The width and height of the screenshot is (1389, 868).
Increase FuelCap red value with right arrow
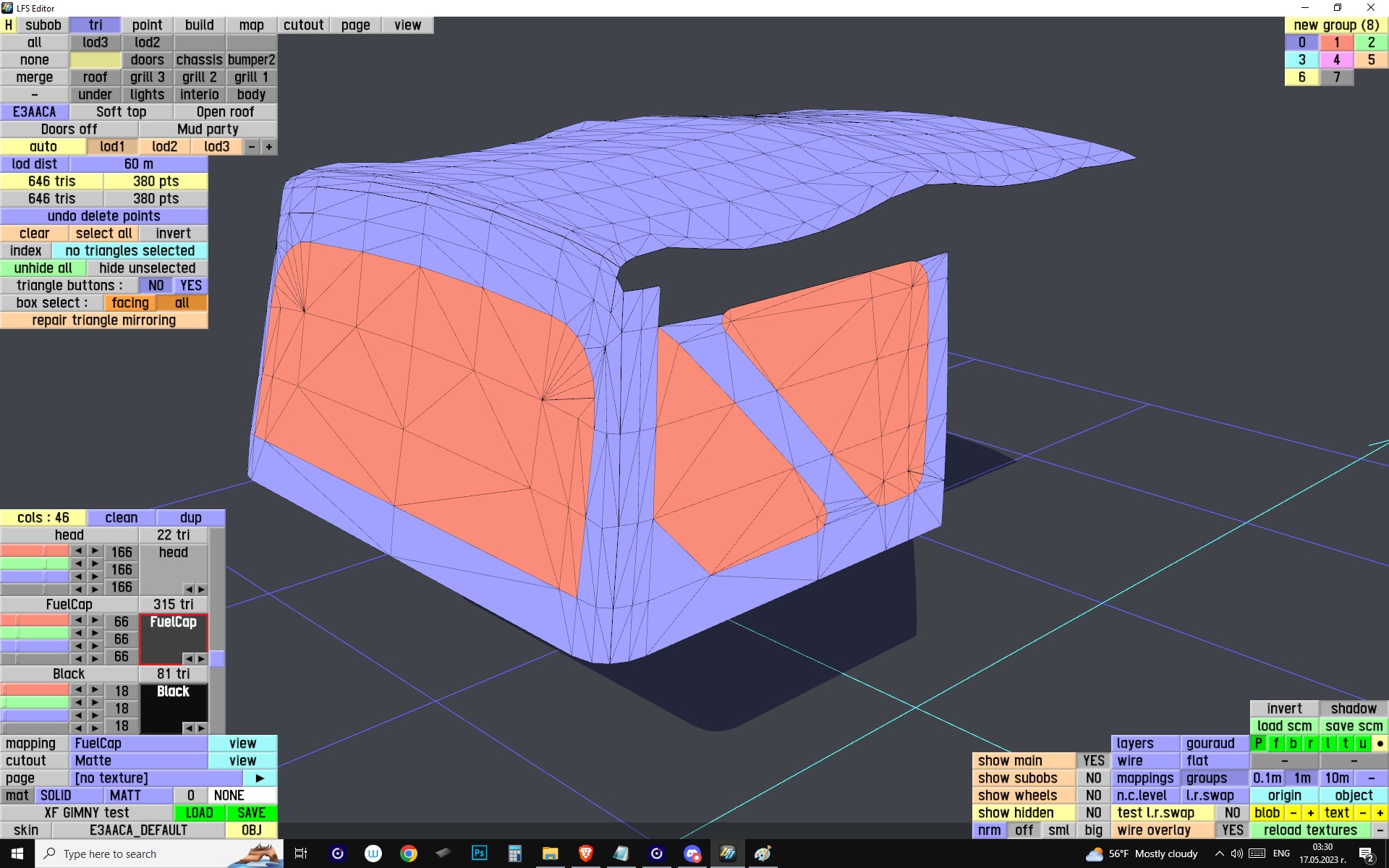95,621
